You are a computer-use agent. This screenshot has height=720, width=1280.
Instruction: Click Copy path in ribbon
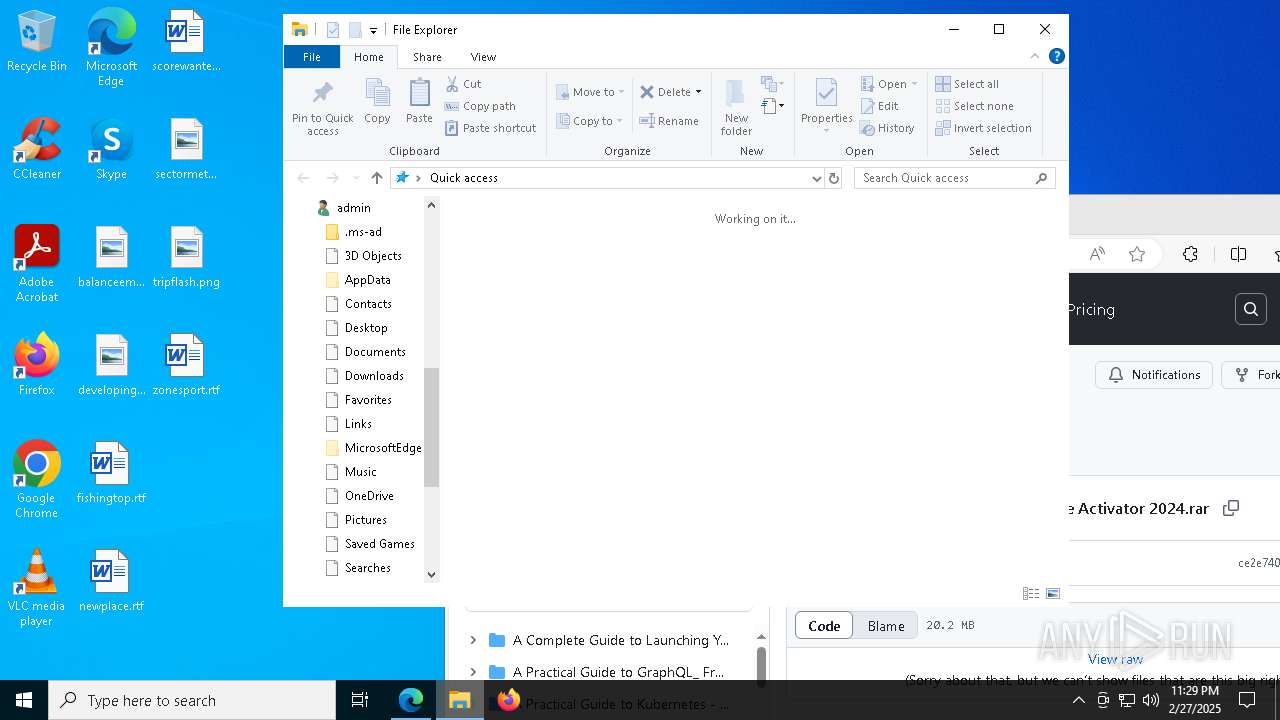tap(480, 106)
